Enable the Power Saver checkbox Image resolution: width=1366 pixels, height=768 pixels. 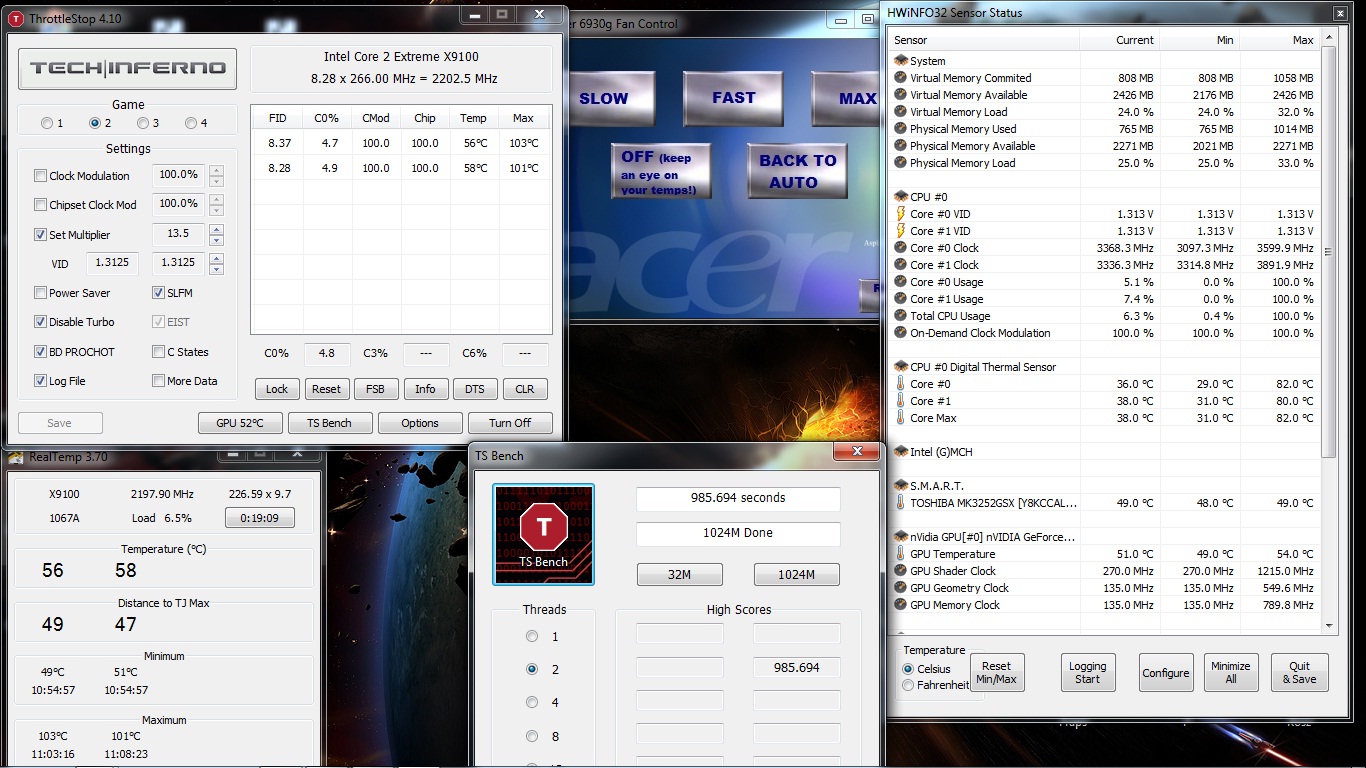click(41, 293)
